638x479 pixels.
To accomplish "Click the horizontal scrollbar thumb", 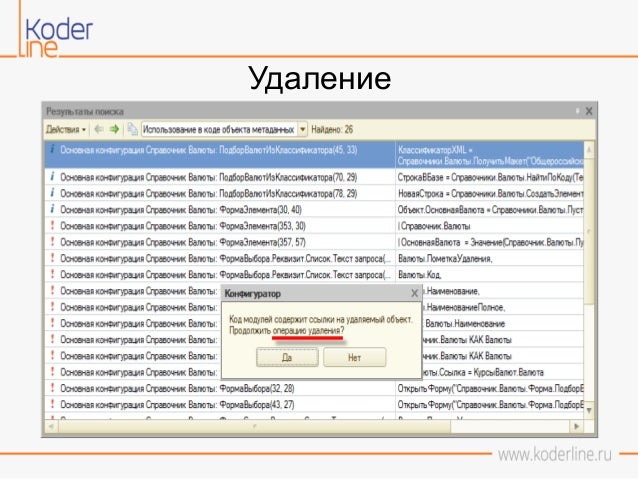I will click(x=255, y=427).
